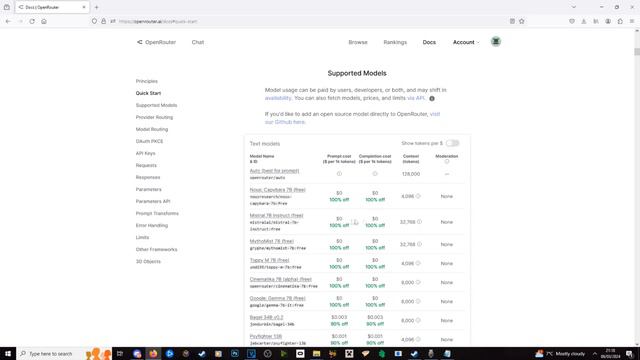Image resolution: width=640 pixels, height=360 pixels.
Task: Click the OpenRouter logo link
Action: 156,42
